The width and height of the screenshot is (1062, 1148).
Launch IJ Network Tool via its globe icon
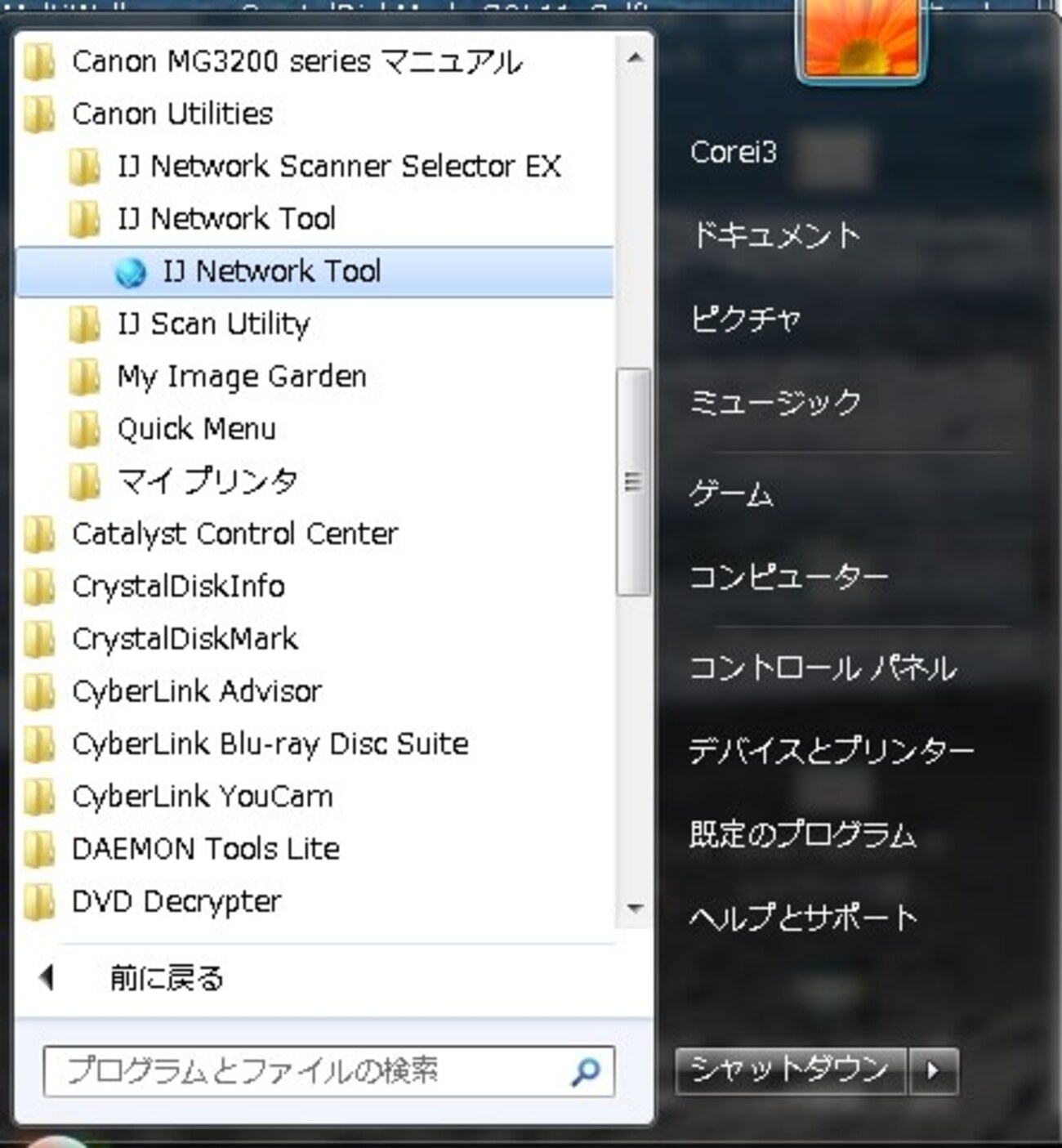click(x=131, y=272)
